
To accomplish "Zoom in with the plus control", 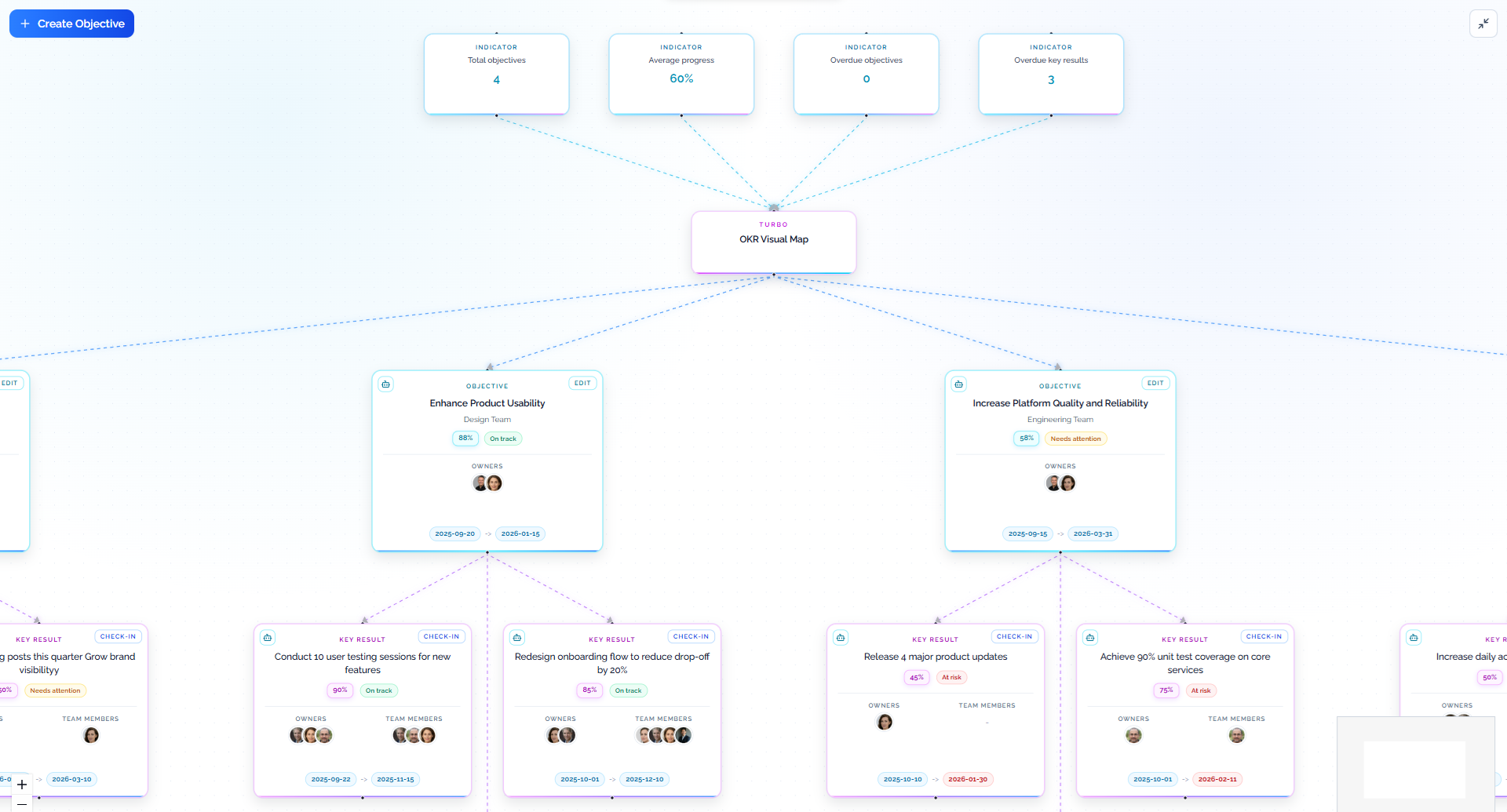I will coord(22,784).
